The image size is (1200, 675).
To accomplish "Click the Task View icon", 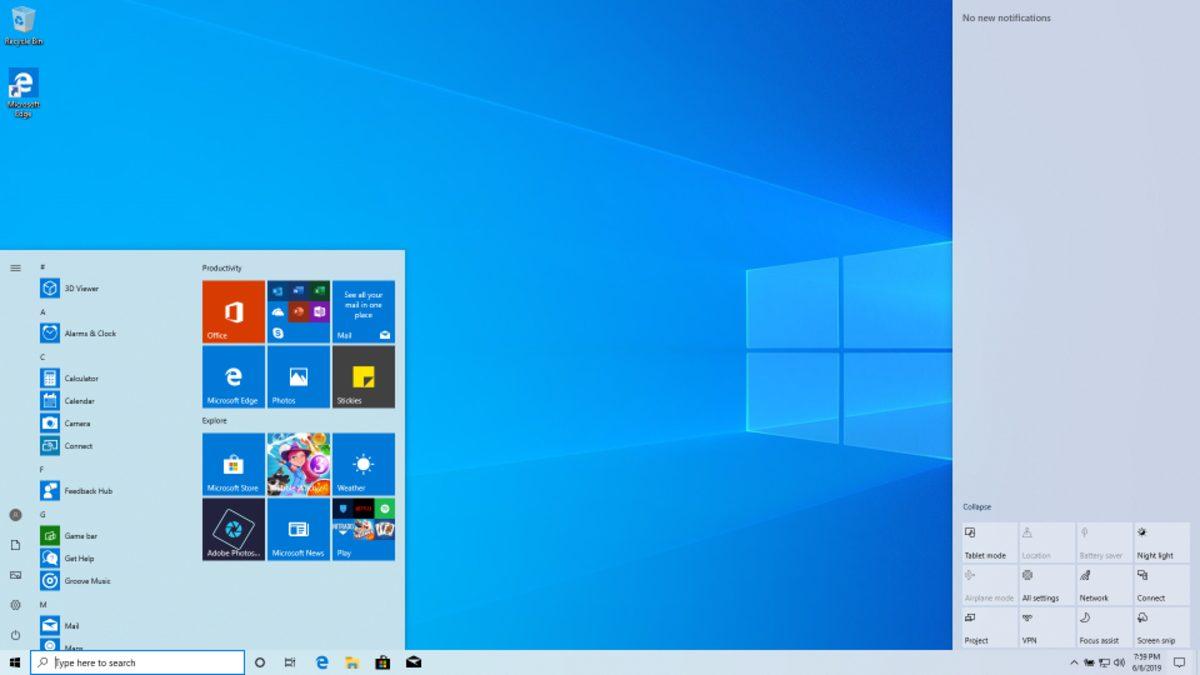I will 289,662.
